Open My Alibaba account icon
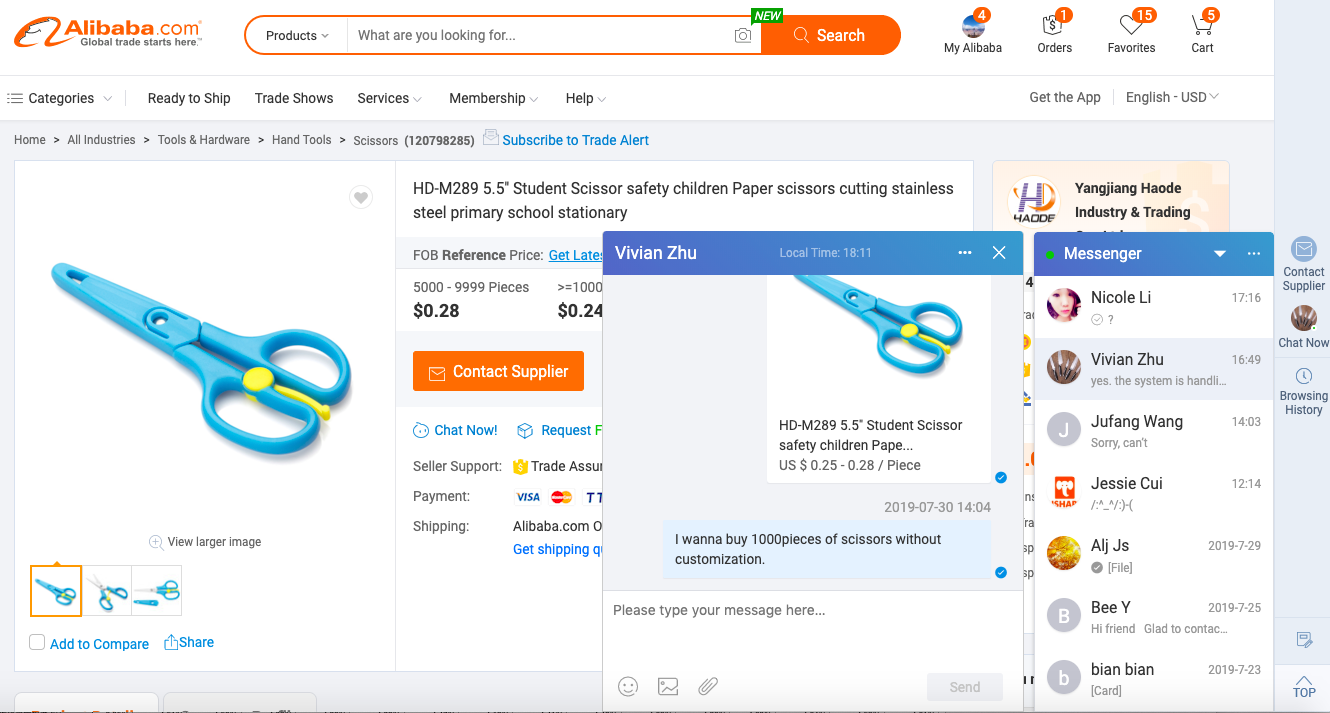The image size is (1330, 713). [x=972, y=24]
